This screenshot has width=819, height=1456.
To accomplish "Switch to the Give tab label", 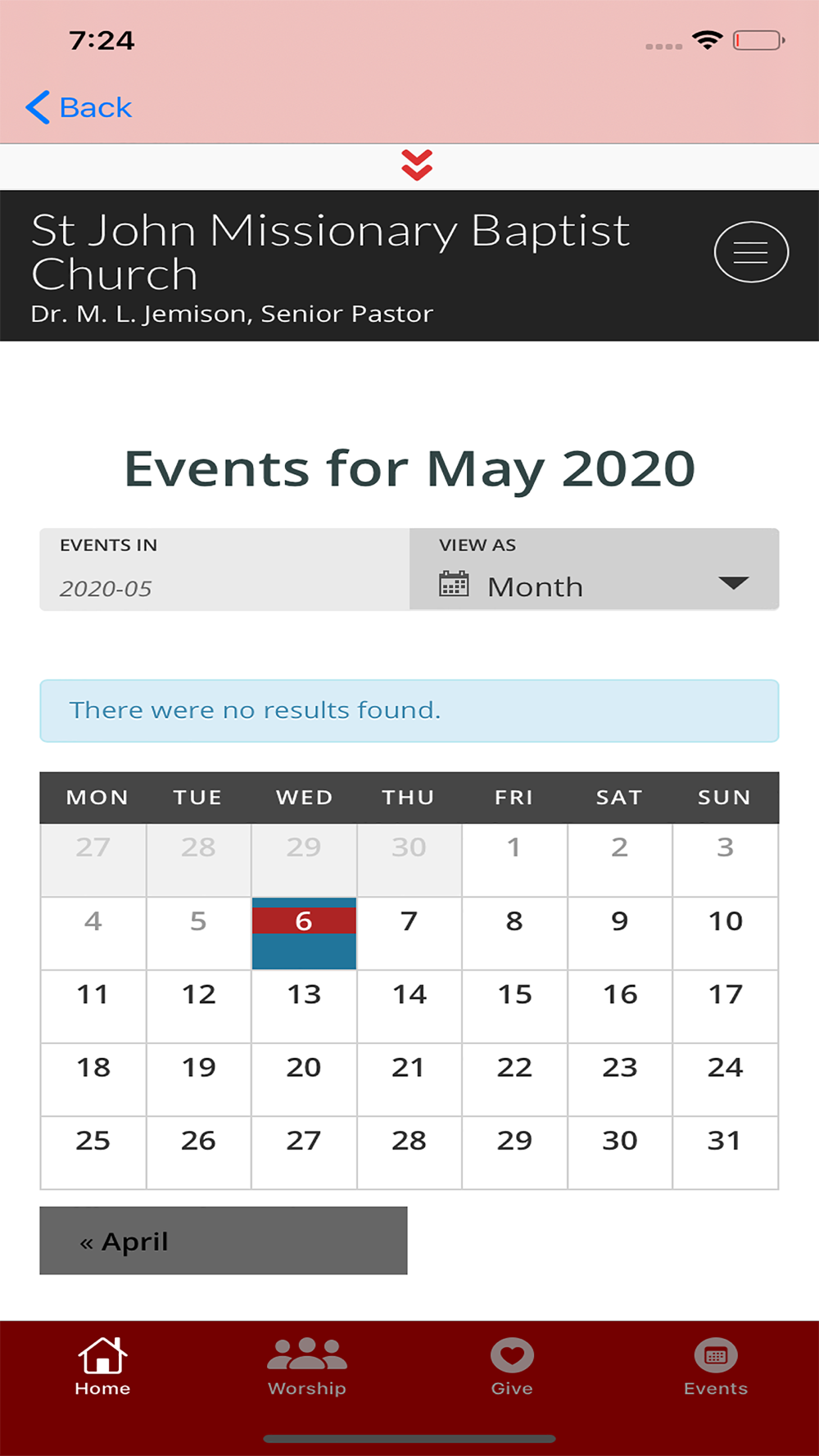I will (x=512, y=1389).
